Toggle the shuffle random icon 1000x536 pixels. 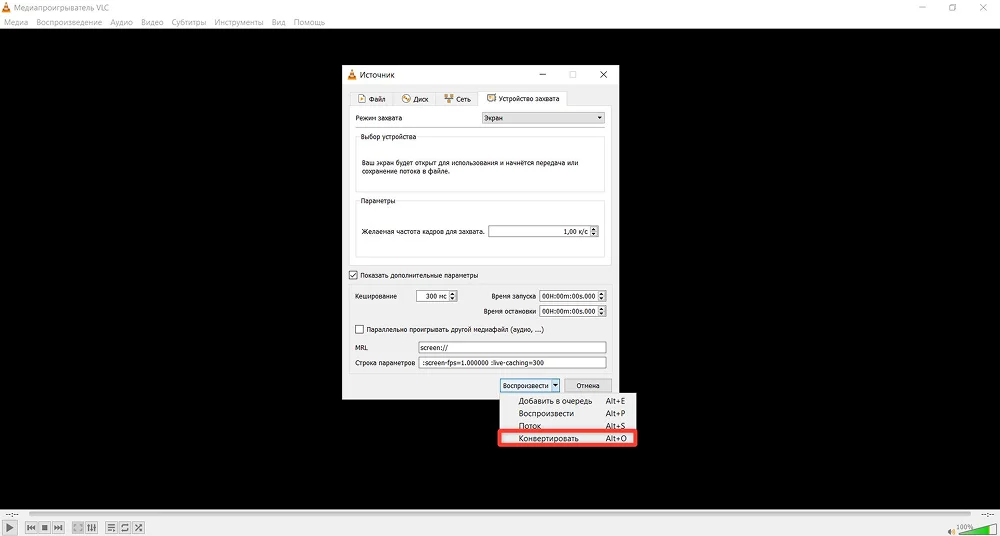pos(139,527)
